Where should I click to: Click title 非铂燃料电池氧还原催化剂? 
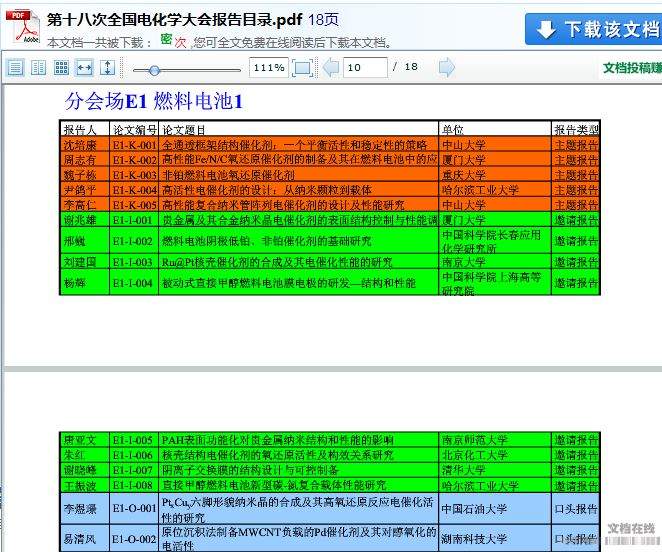coord(228,175)
